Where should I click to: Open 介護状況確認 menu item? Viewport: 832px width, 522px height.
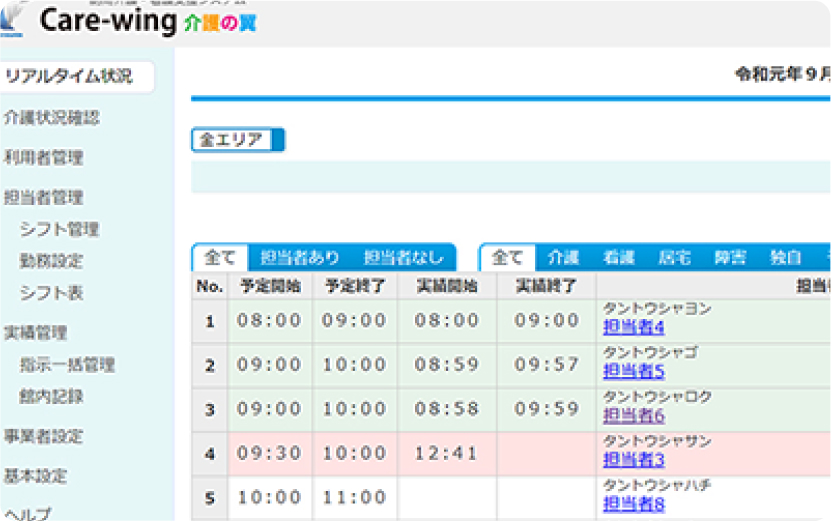coord(51,117)
